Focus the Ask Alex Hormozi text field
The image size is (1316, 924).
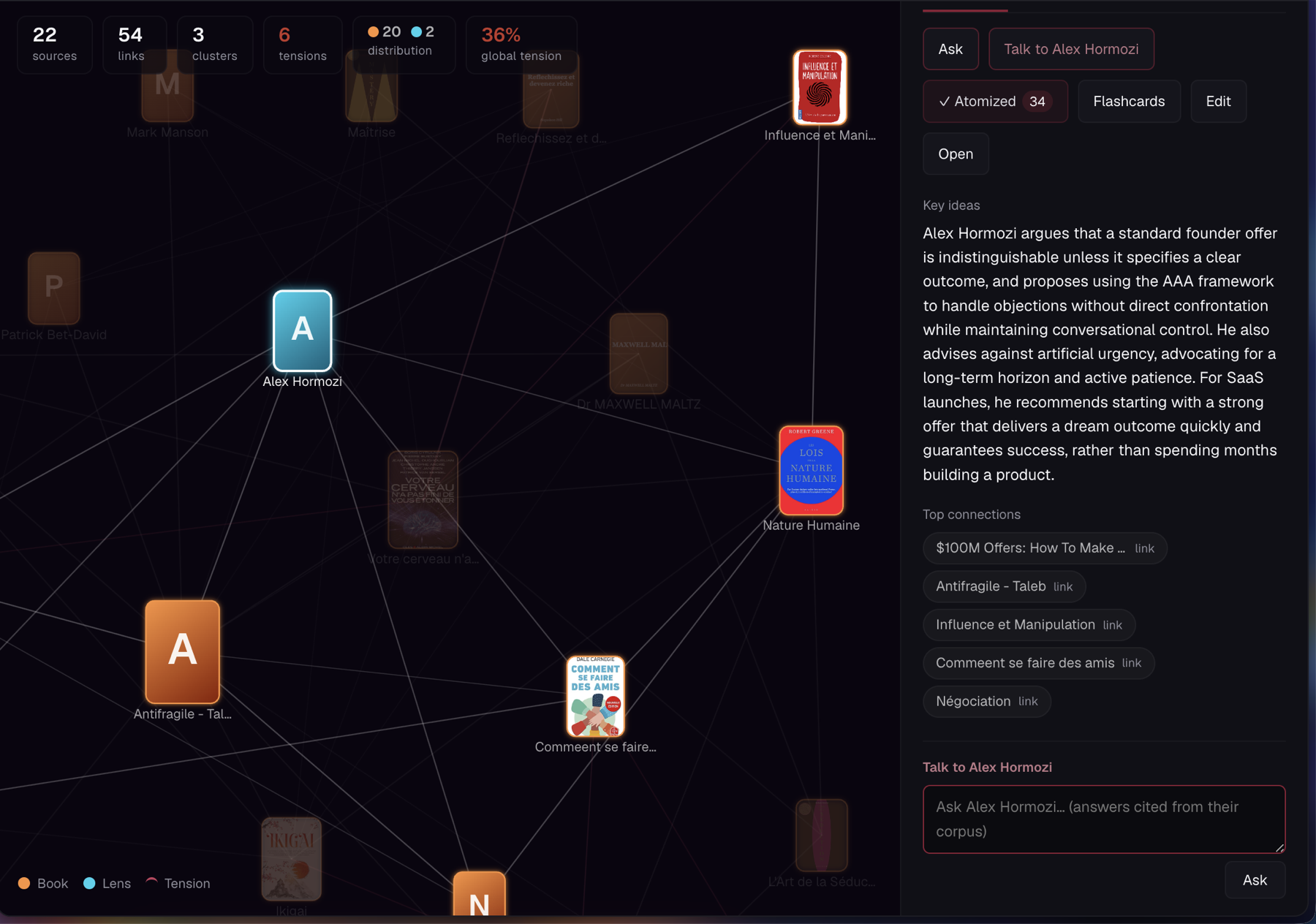1104,819
